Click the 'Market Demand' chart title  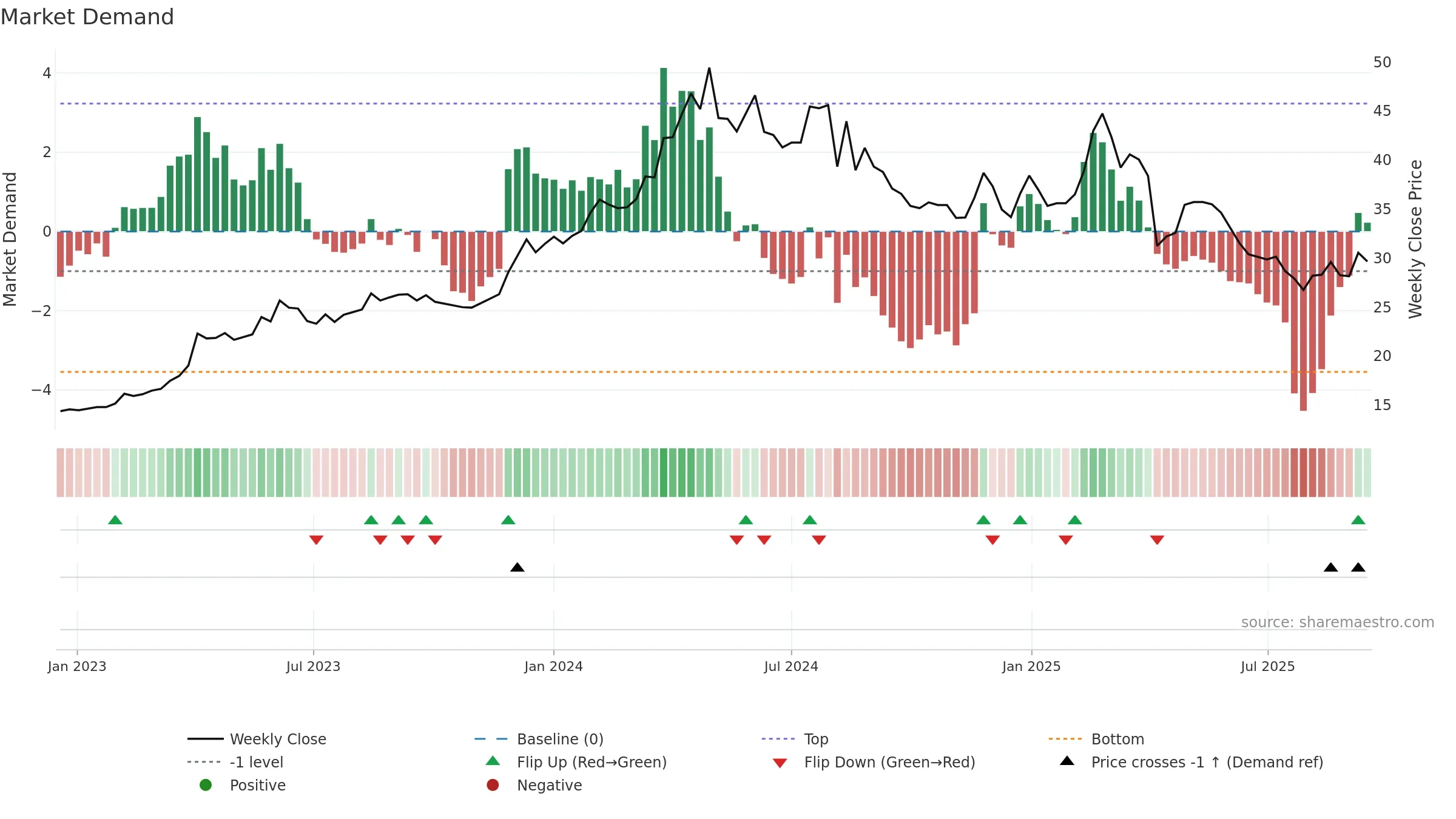coord(87,17)
